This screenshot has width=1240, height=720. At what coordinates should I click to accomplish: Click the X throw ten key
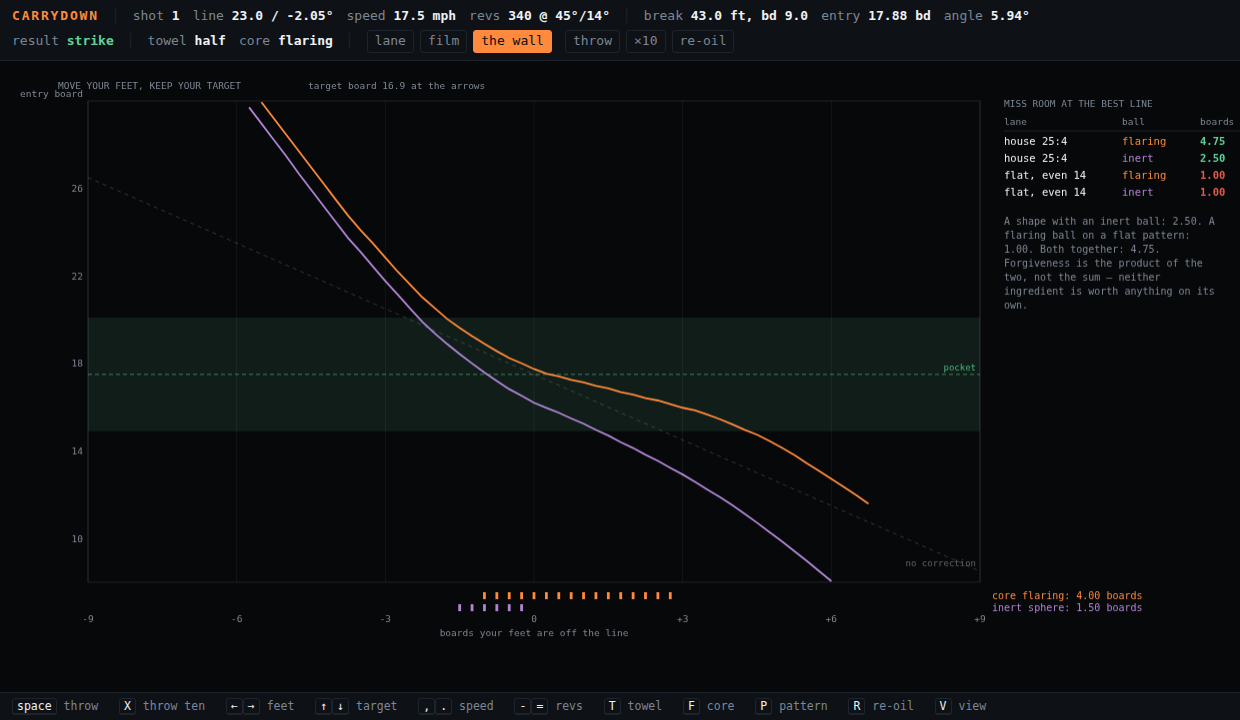pyautogui.click(x=127, y=706)
